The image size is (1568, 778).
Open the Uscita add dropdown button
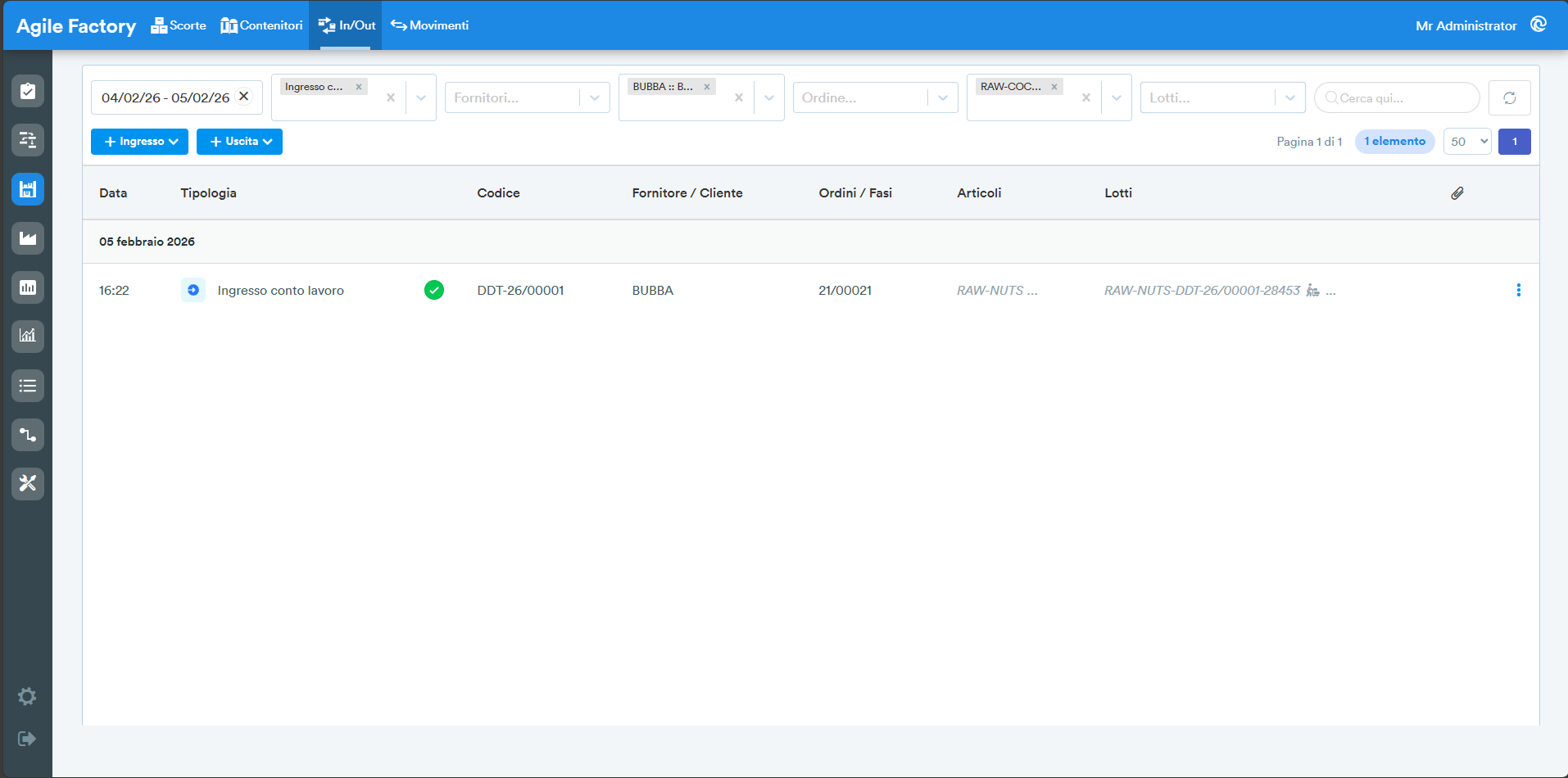pyautogui.click(x=239, y=142)
